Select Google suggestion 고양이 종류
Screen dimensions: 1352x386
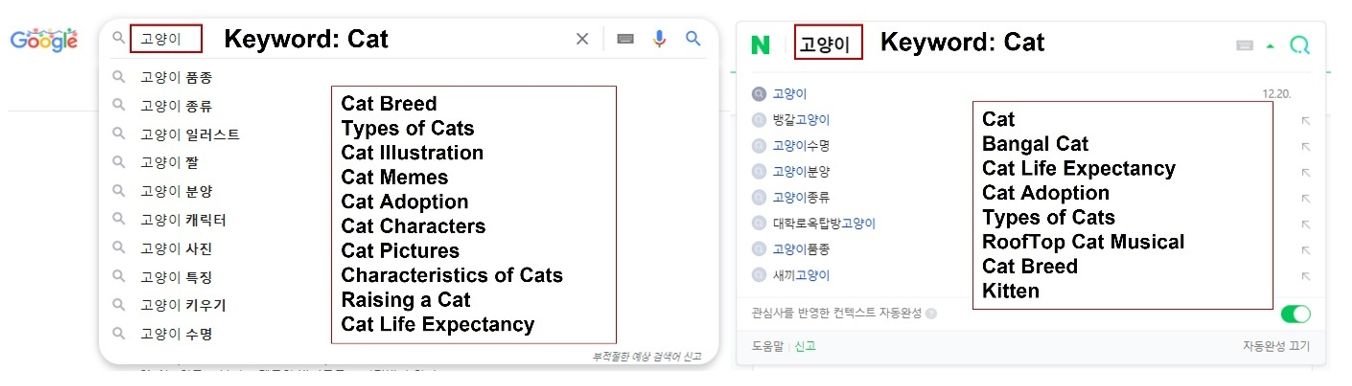pos(176,105)
